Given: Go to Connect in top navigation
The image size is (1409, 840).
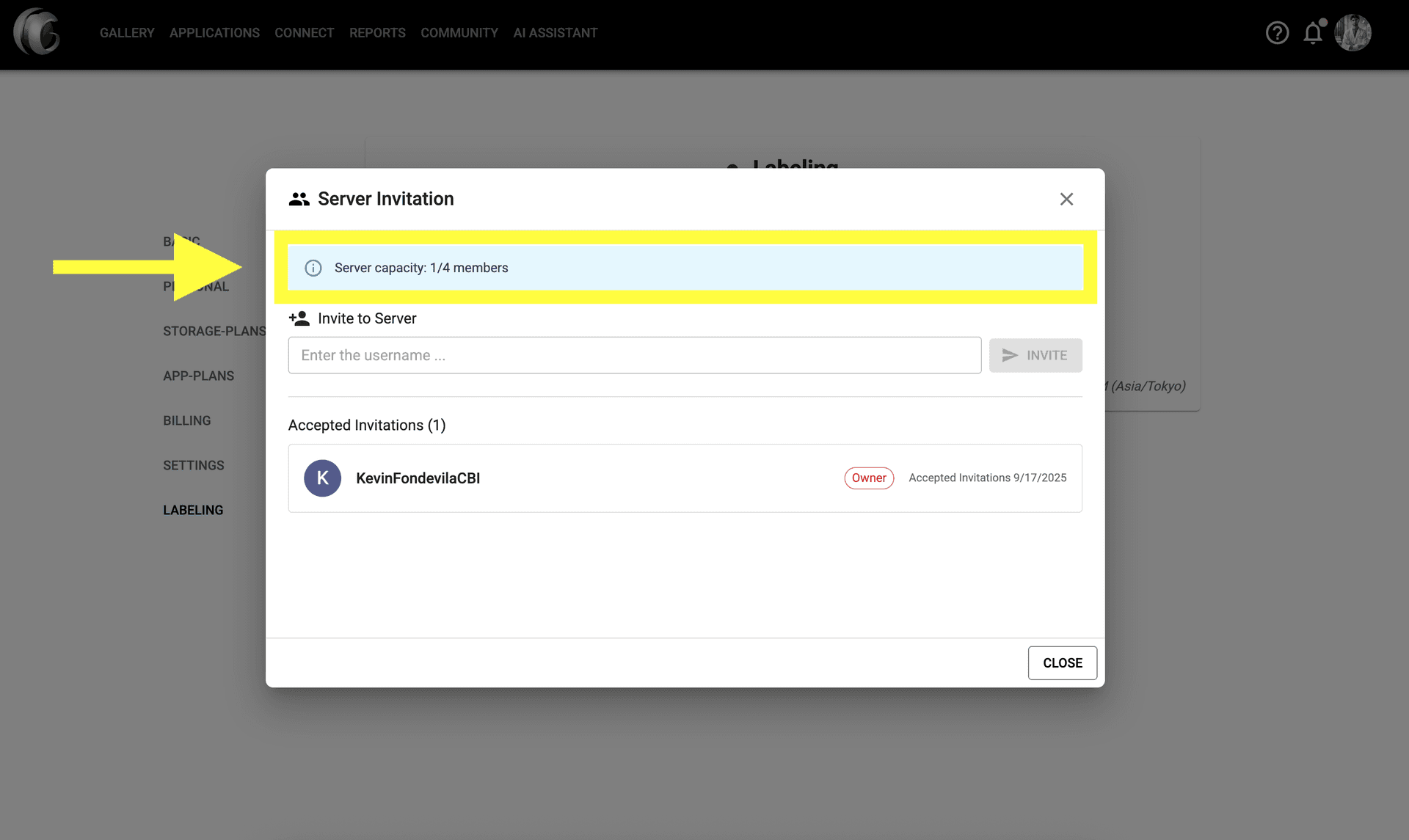Looking at the screenshot, I should [304, 33].
